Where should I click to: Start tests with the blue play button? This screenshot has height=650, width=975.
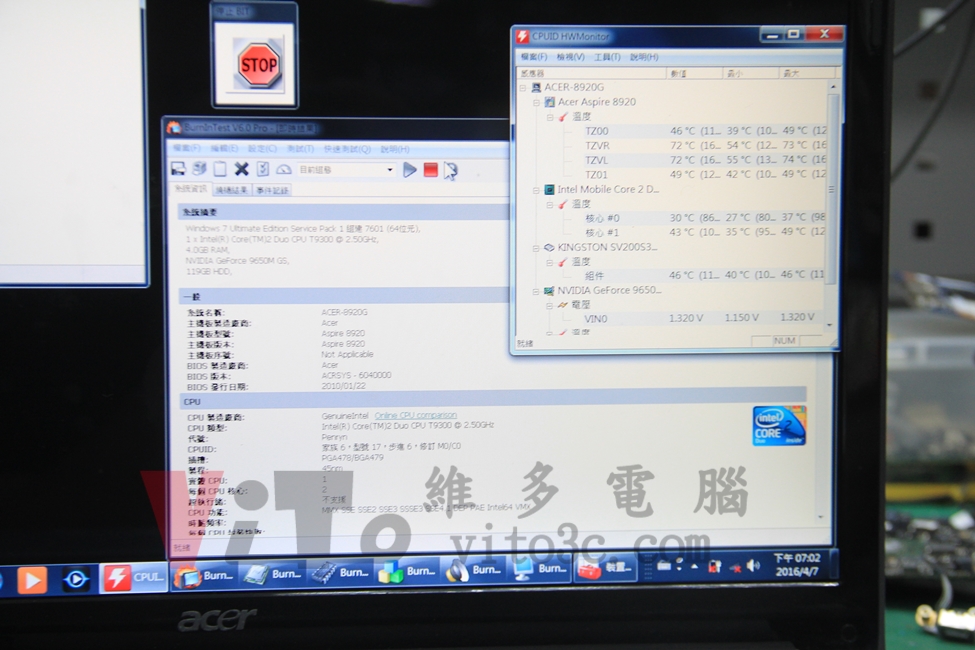tap(410, 169)
